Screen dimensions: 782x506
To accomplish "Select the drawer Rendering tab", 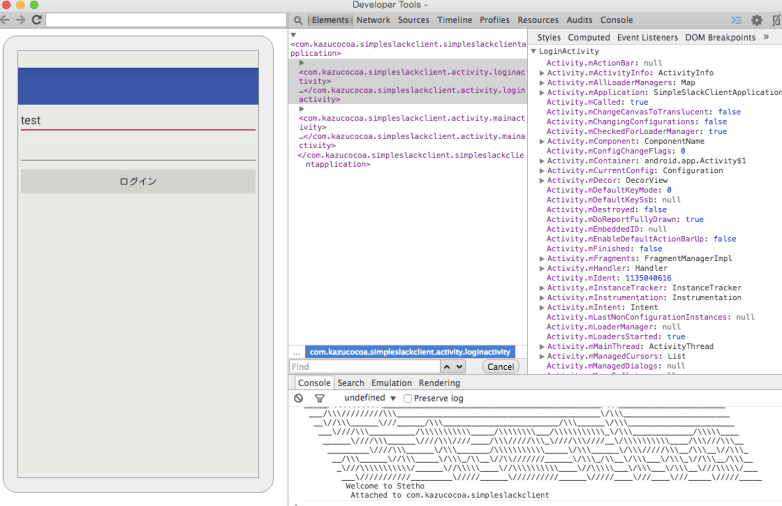I will [x=439, y=383].
